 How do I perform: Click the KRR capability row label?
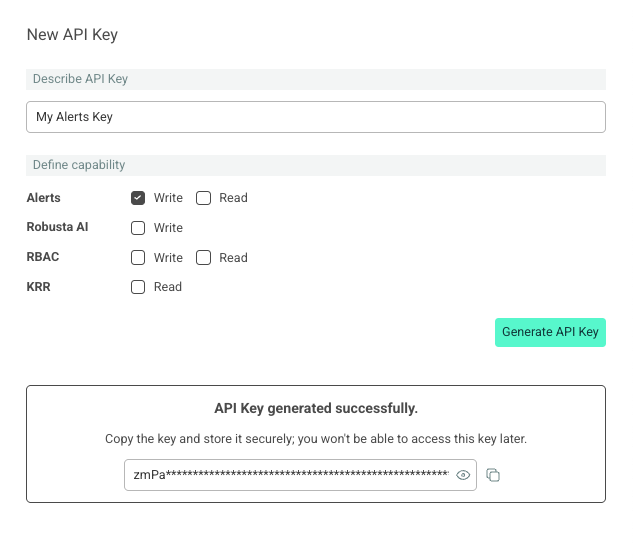coord(38,287)
